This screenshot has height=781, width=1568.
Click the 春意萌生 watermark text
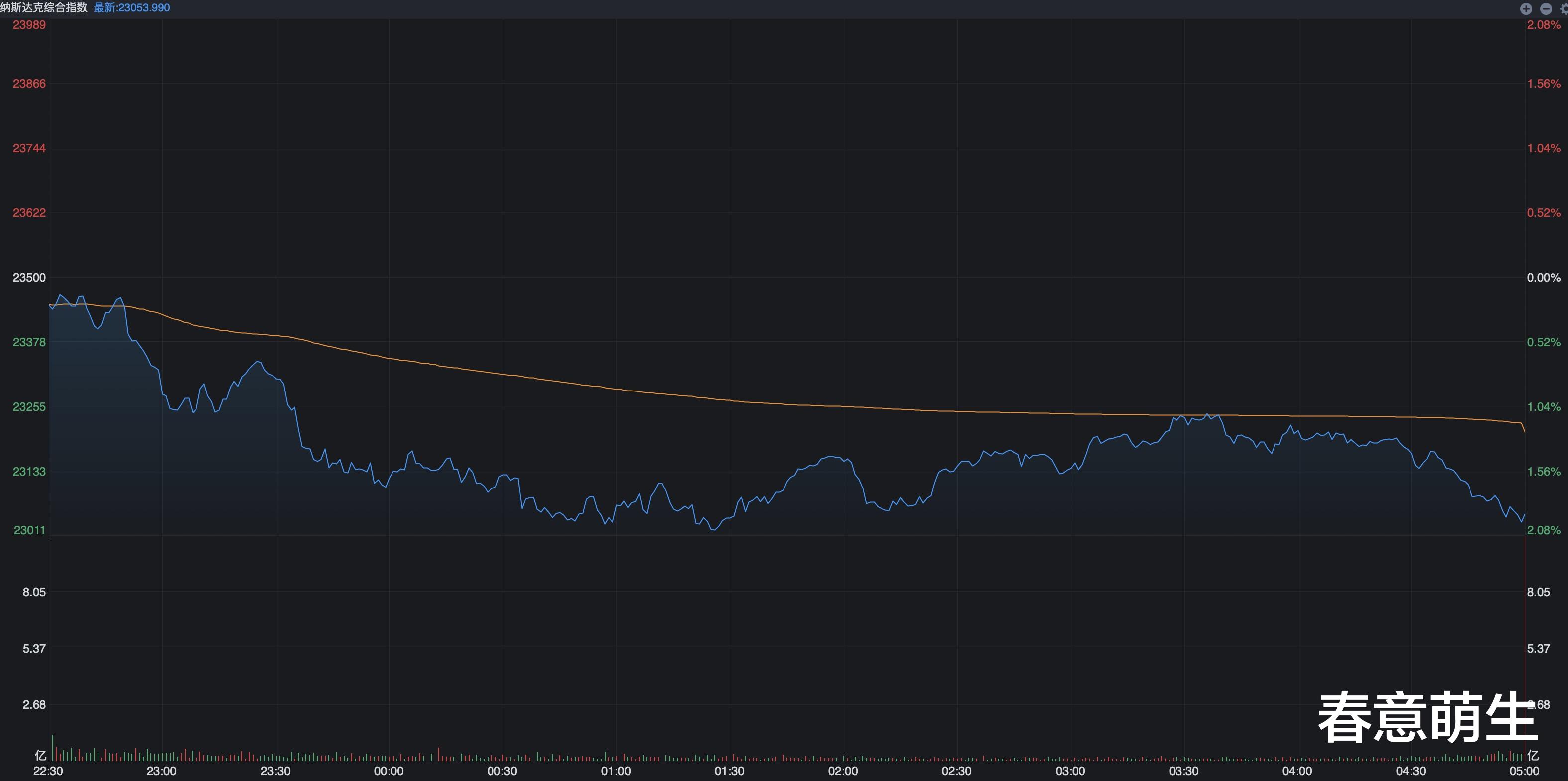coord(1427,717)
